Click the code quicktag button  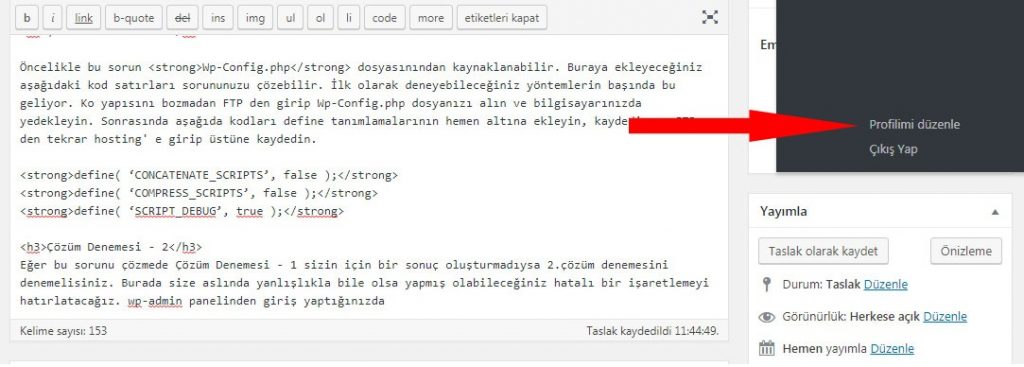385,18
